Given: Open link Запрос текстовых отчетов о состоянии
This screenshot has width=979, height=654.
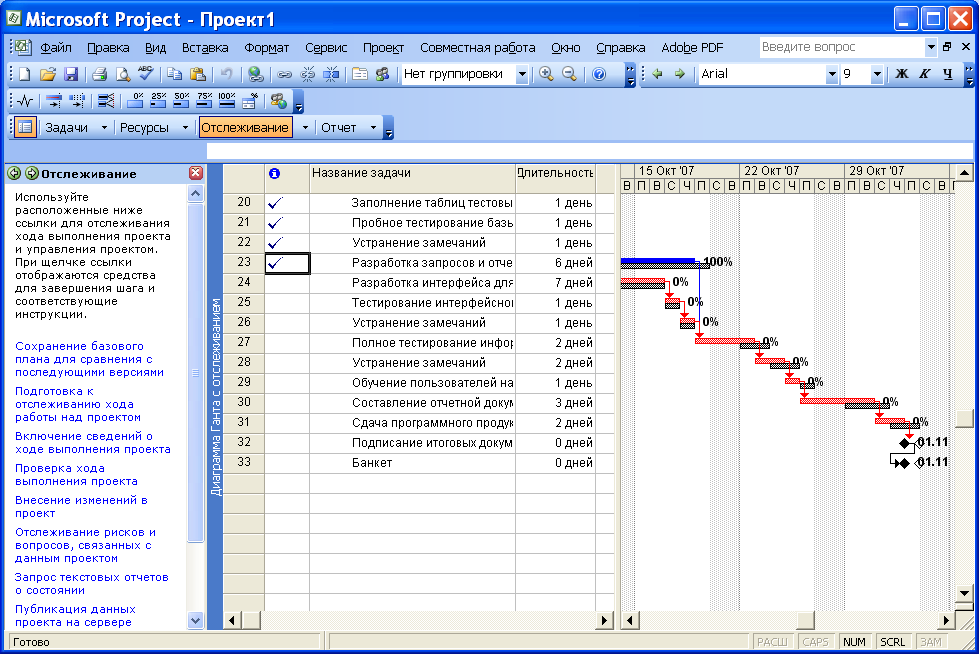Looking at the screenshot, I should click(x=92, y=583).
